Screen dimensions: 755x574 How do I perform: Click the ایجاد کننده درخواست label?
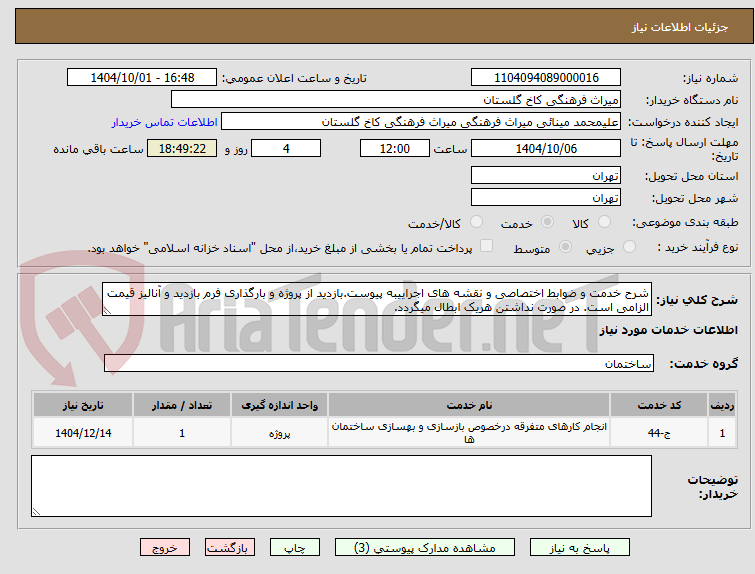[x=683, y=122]
